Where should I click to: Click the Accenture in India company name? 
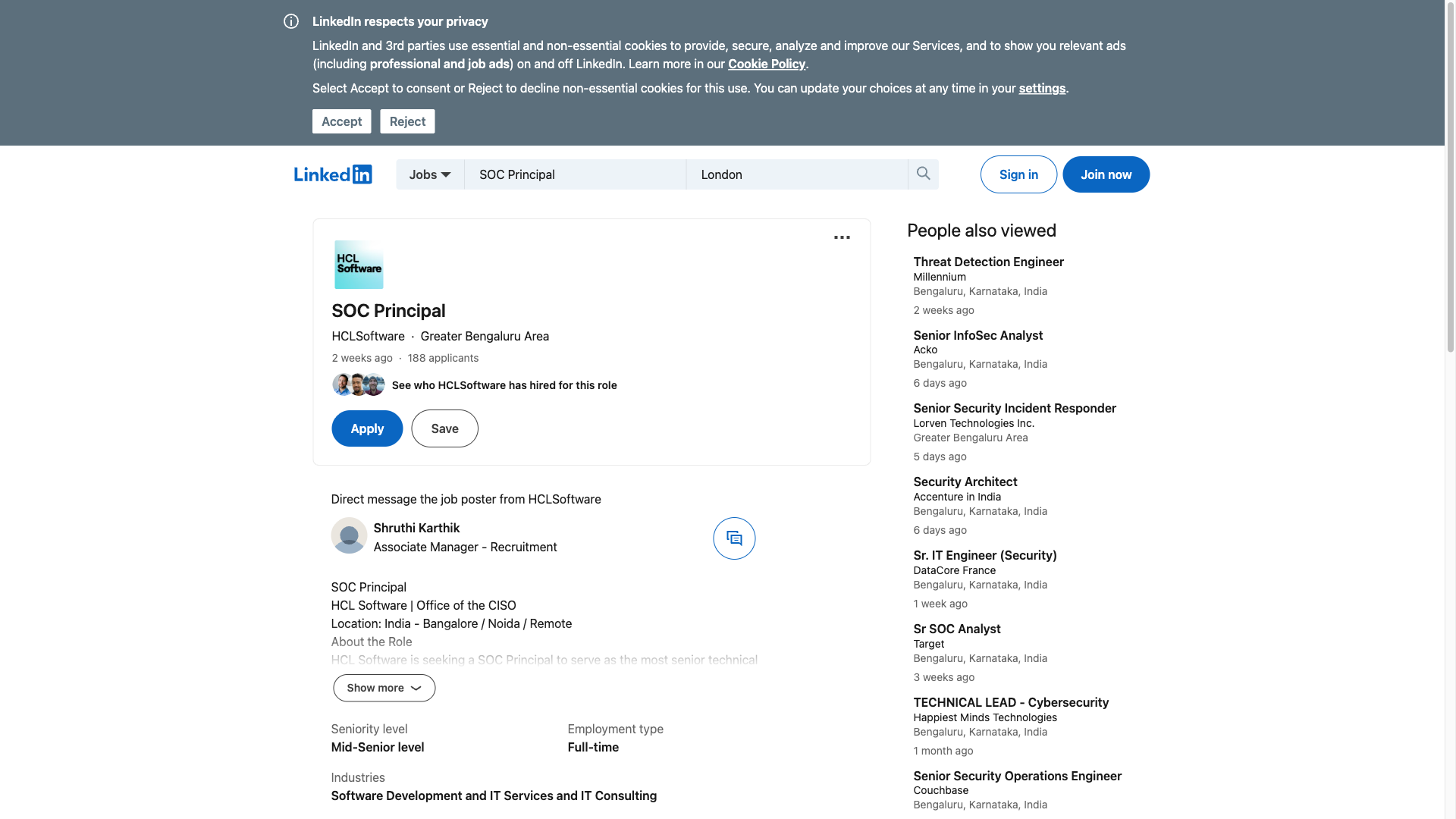[x=957, y=497]
